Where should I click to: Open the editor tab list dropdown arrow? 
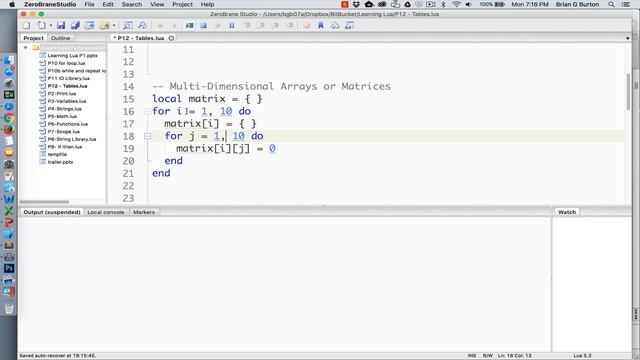[627, 38]
